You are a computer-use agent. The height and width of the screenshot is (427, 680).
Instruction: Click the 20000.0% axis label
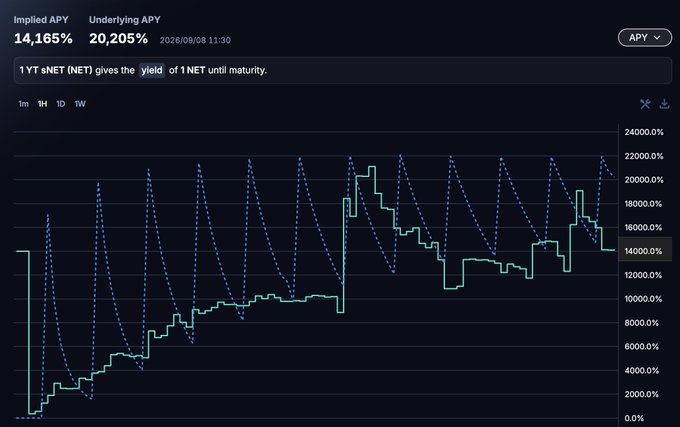click(644, 180)
